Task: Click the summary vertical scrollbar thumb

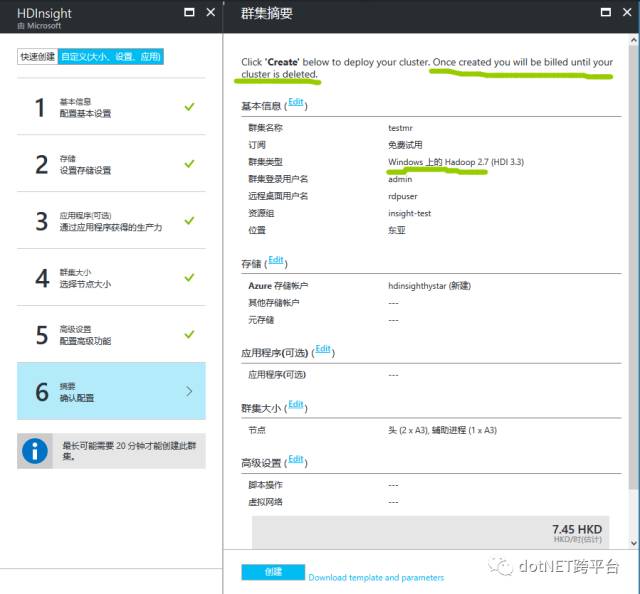Action: click(x=633, y=267)
